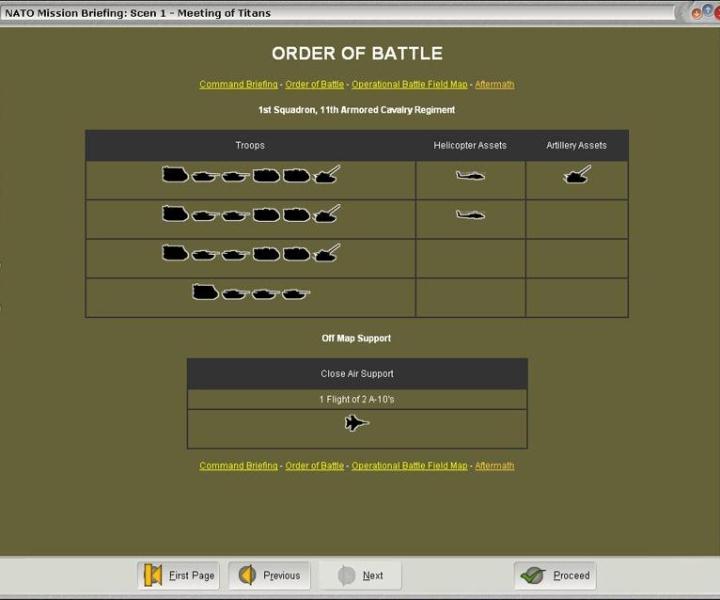Click the Troops column header
The image size is (720, 600).
pos(250,145)
